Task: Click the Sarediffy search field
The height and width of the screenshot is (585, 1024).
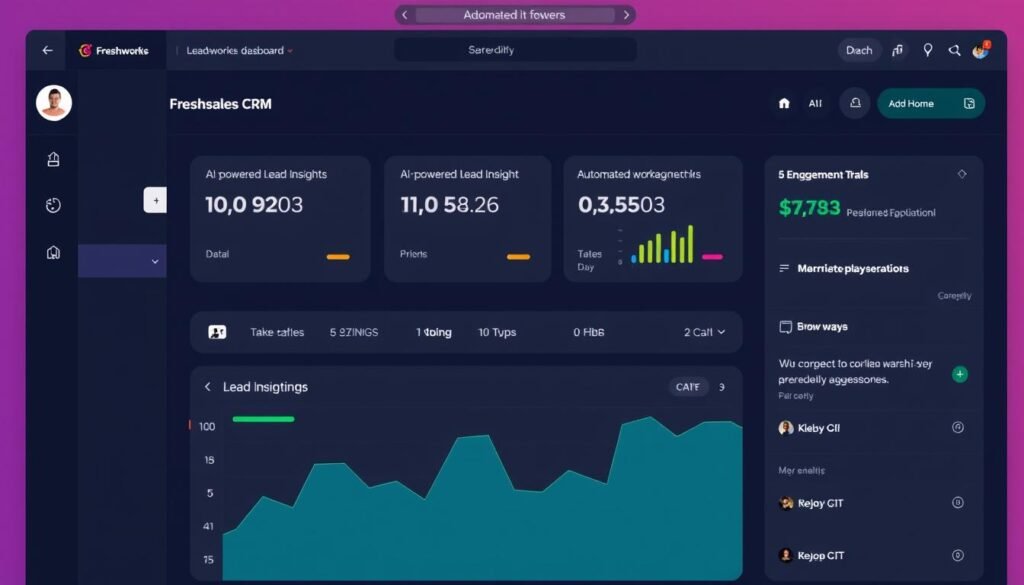Action: 514,48
